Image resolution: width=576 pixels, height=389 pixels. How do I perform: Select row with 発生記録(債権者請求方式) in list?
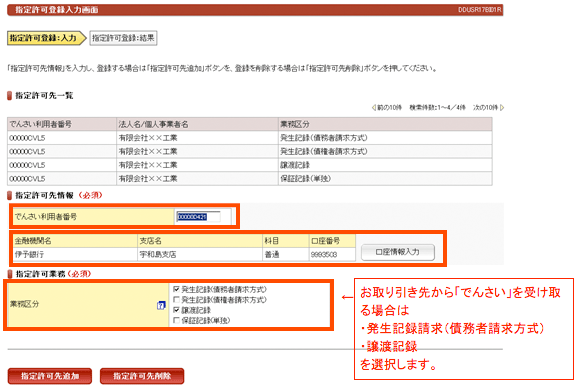(x=250, y=151)
